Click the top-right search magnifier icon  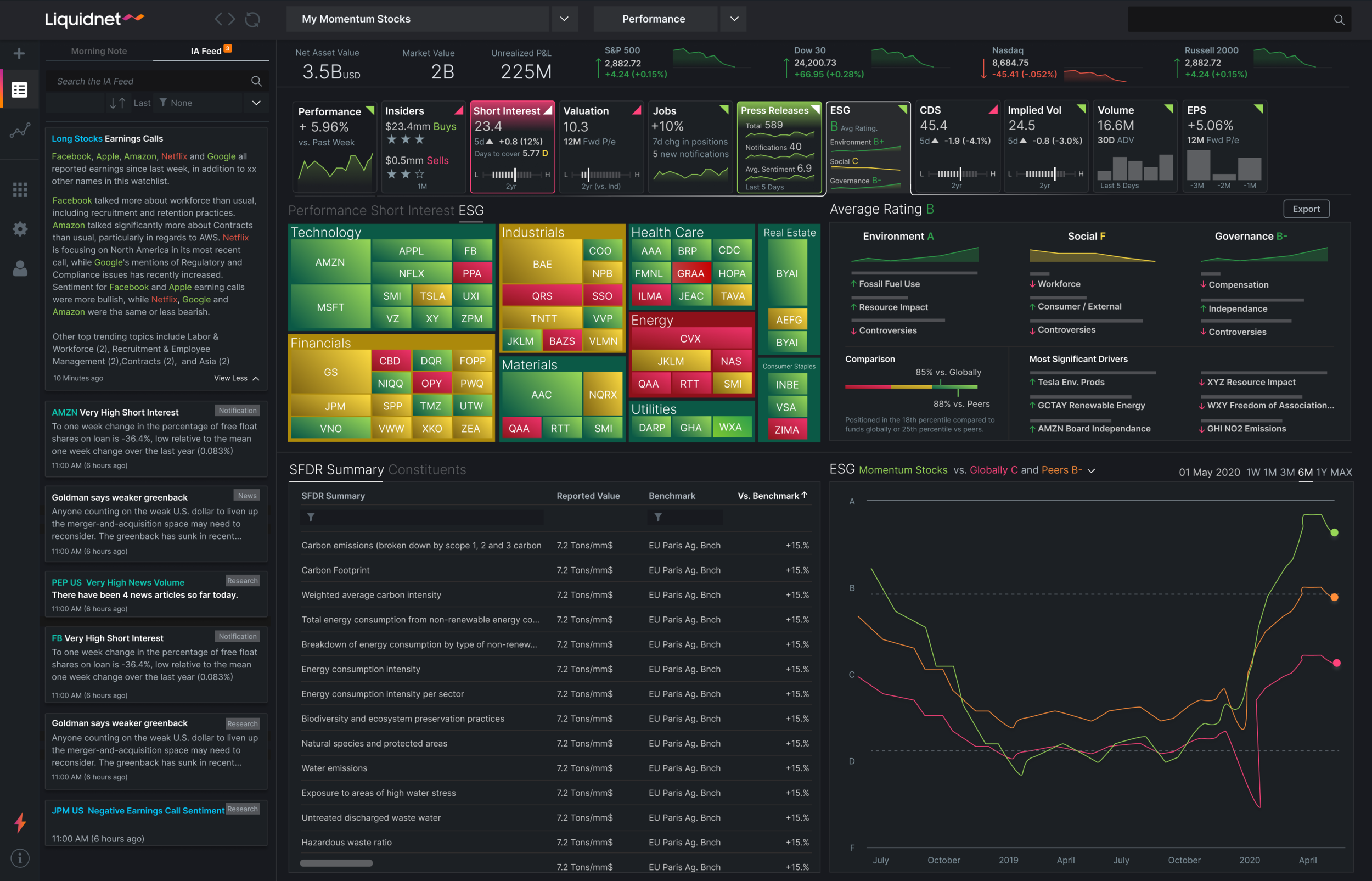point(1339,20)
